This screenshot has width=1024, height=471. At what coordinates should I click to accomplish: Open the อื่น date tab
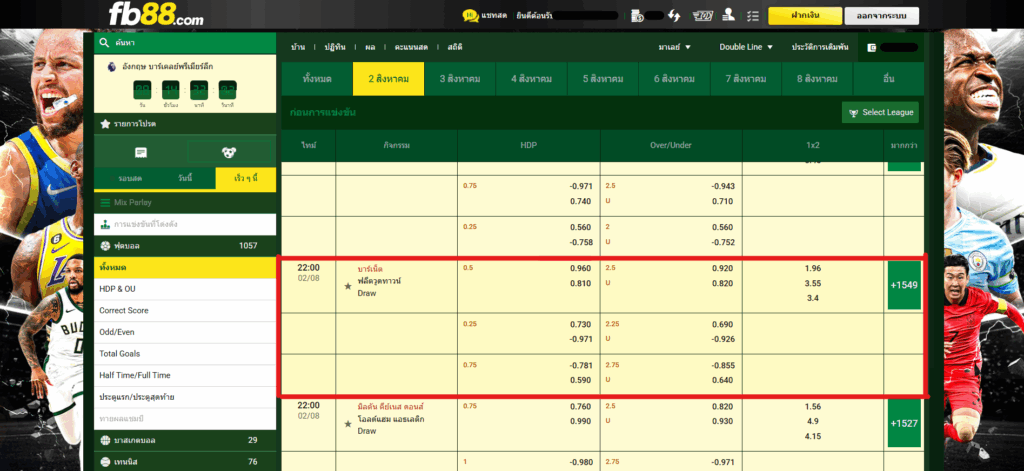click(888, 79)
